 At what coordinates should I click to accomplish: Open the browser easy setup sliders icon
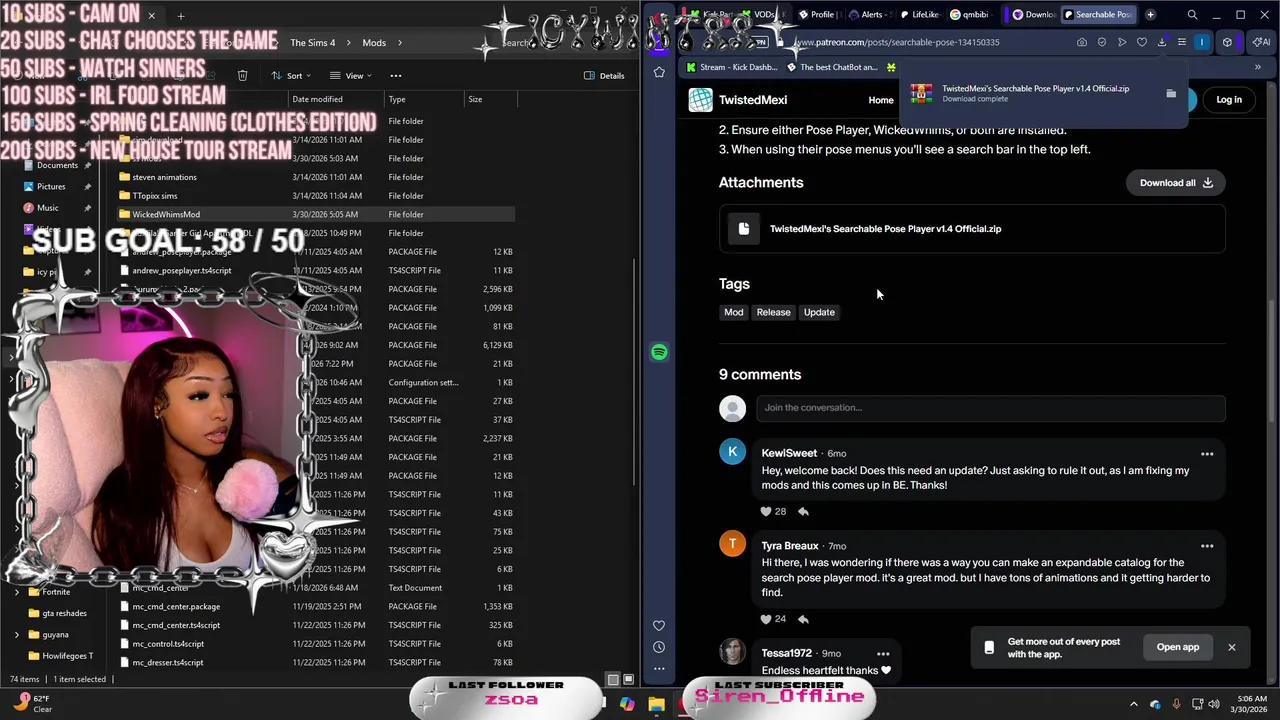[1182, 42]
